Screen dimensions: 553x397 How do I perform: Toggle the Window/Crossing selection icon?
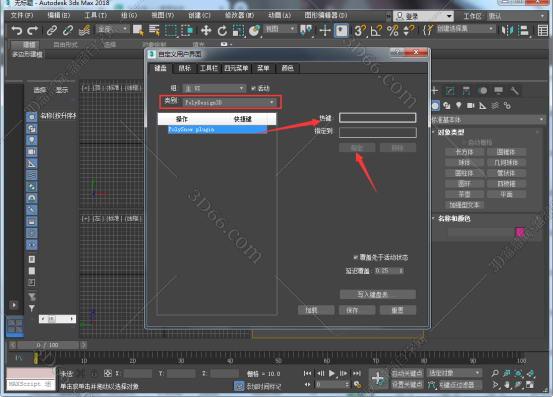click(187, 31)
